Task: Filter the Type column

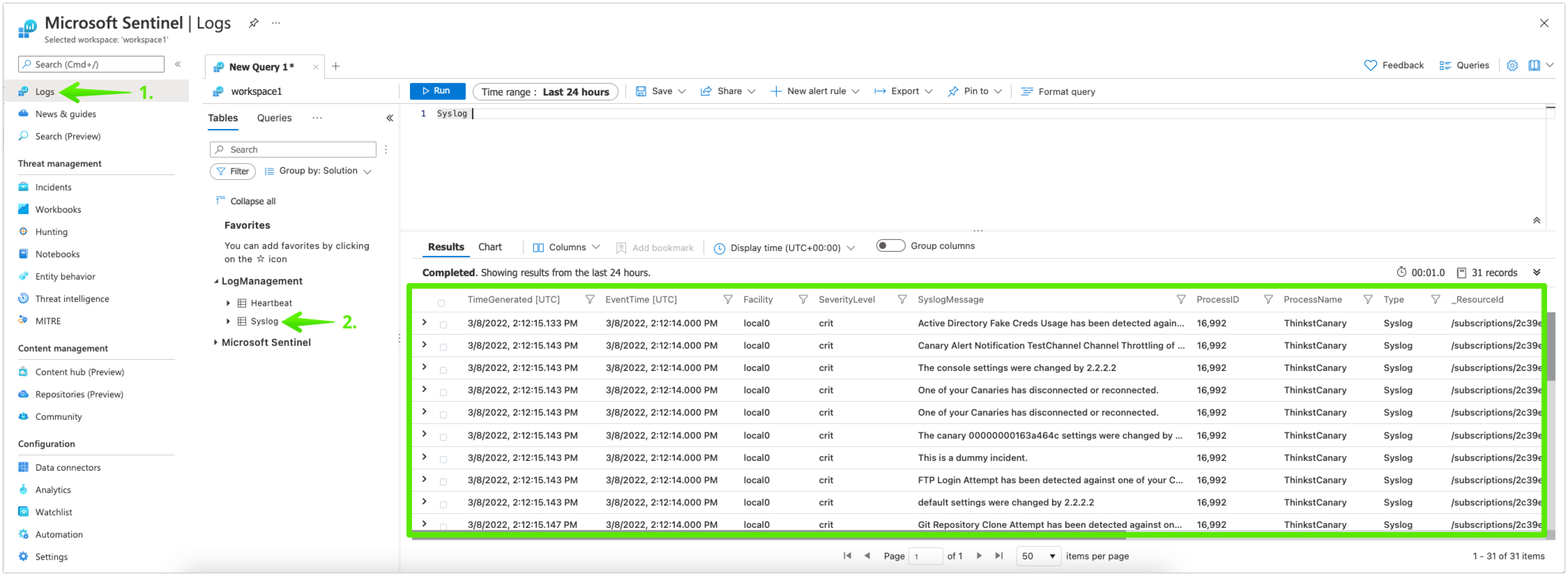Action: pos(1435,300)
